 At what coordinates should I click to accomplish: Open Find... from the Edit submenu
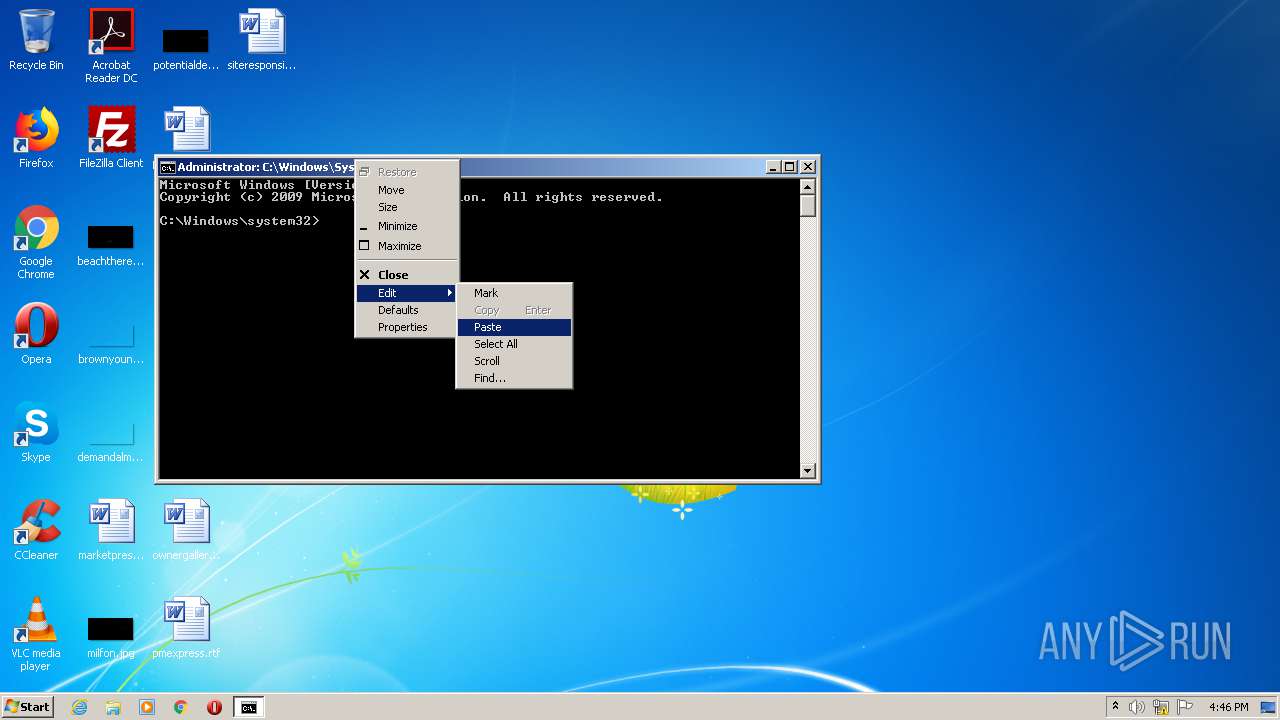514,378
